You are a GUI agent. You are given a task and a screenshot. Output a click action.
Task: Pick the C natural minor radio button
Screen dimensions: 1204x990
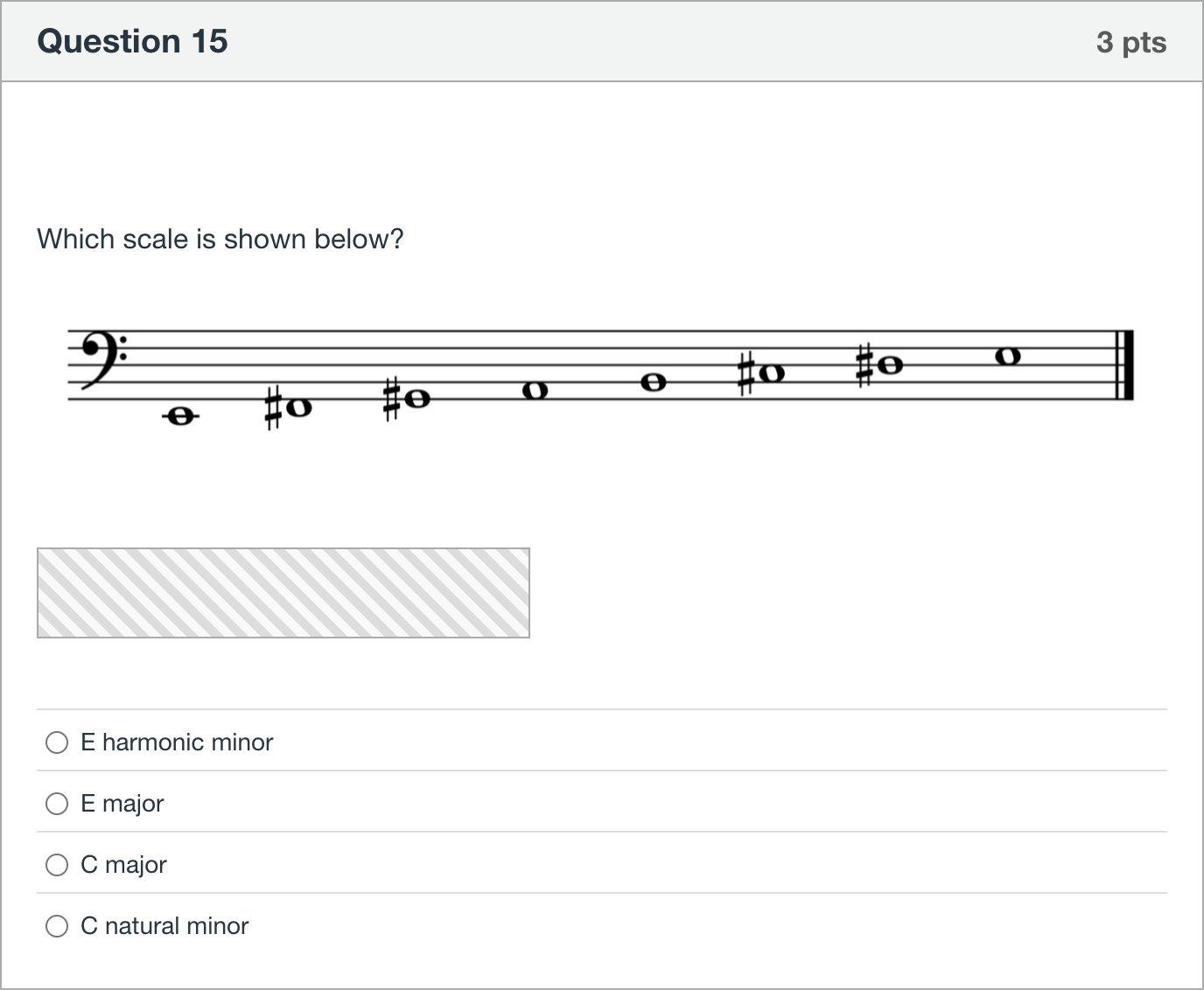pyautogui.click(x=57, y=926)
